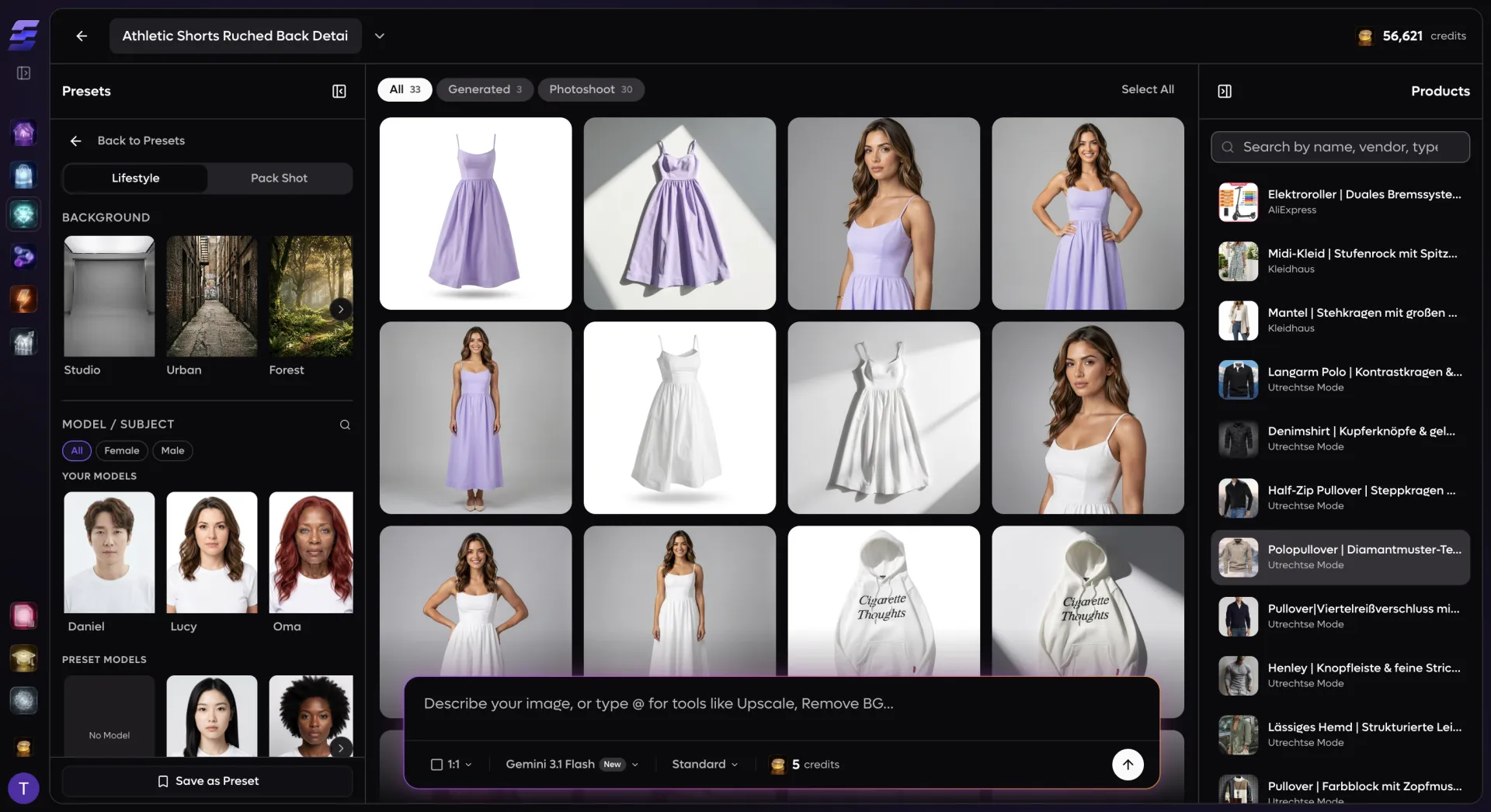Screen dimensions: 1491x812
Task: Open the Standard quality dropdown
Action: (704, 764)
